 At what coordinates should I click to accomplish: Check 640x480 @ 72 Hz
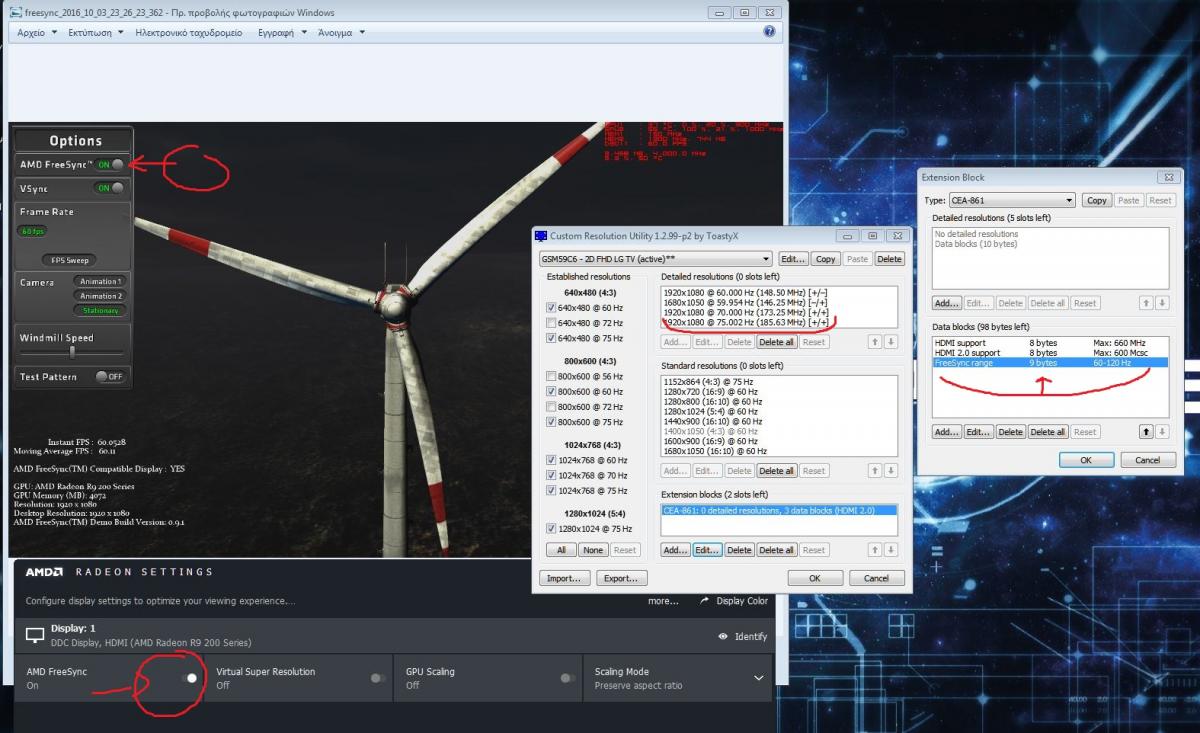(552, 323)
